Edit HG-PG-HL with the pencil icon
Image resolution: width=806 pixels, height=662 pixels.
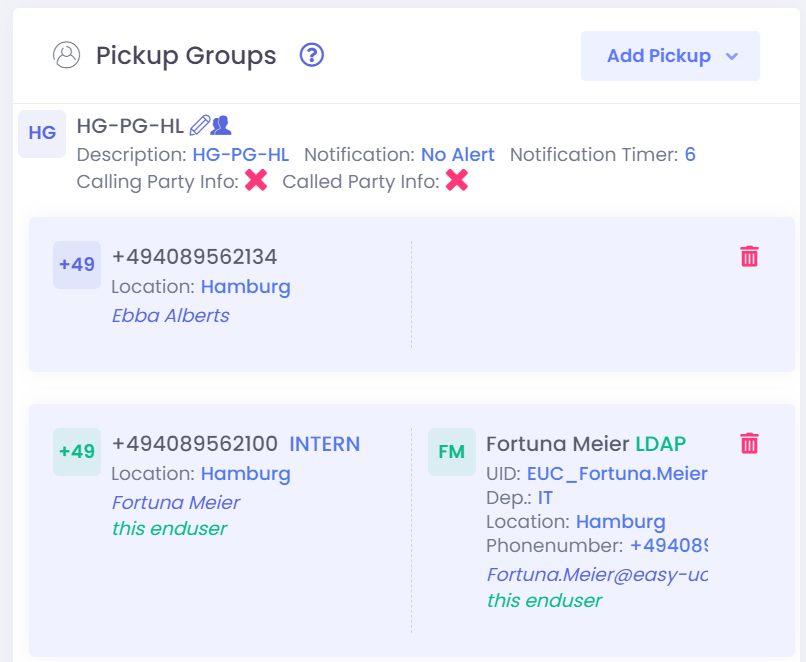pos(199,125)
